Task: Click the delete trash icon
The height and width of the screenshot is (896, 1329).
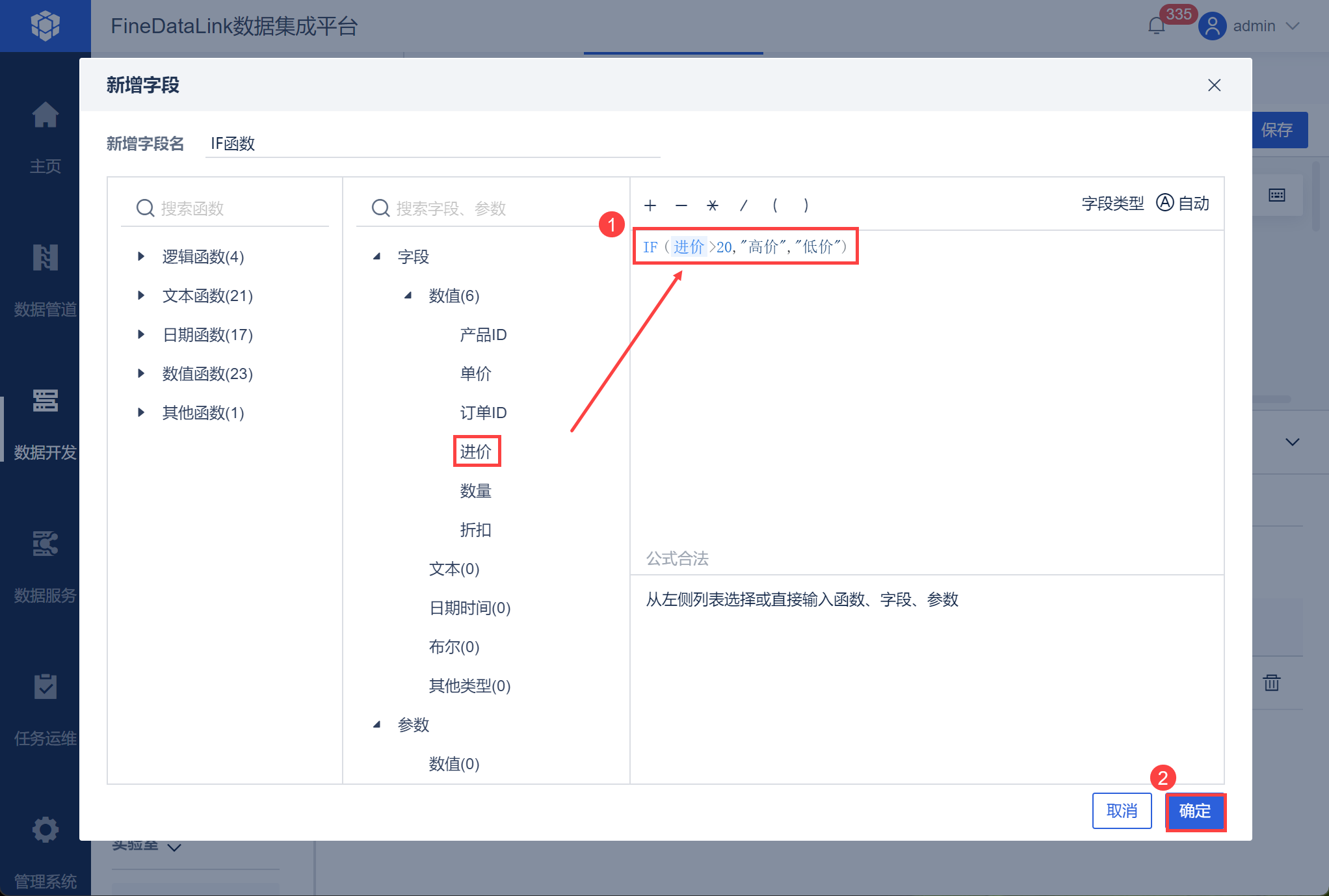Action: tap(1271, 683)
